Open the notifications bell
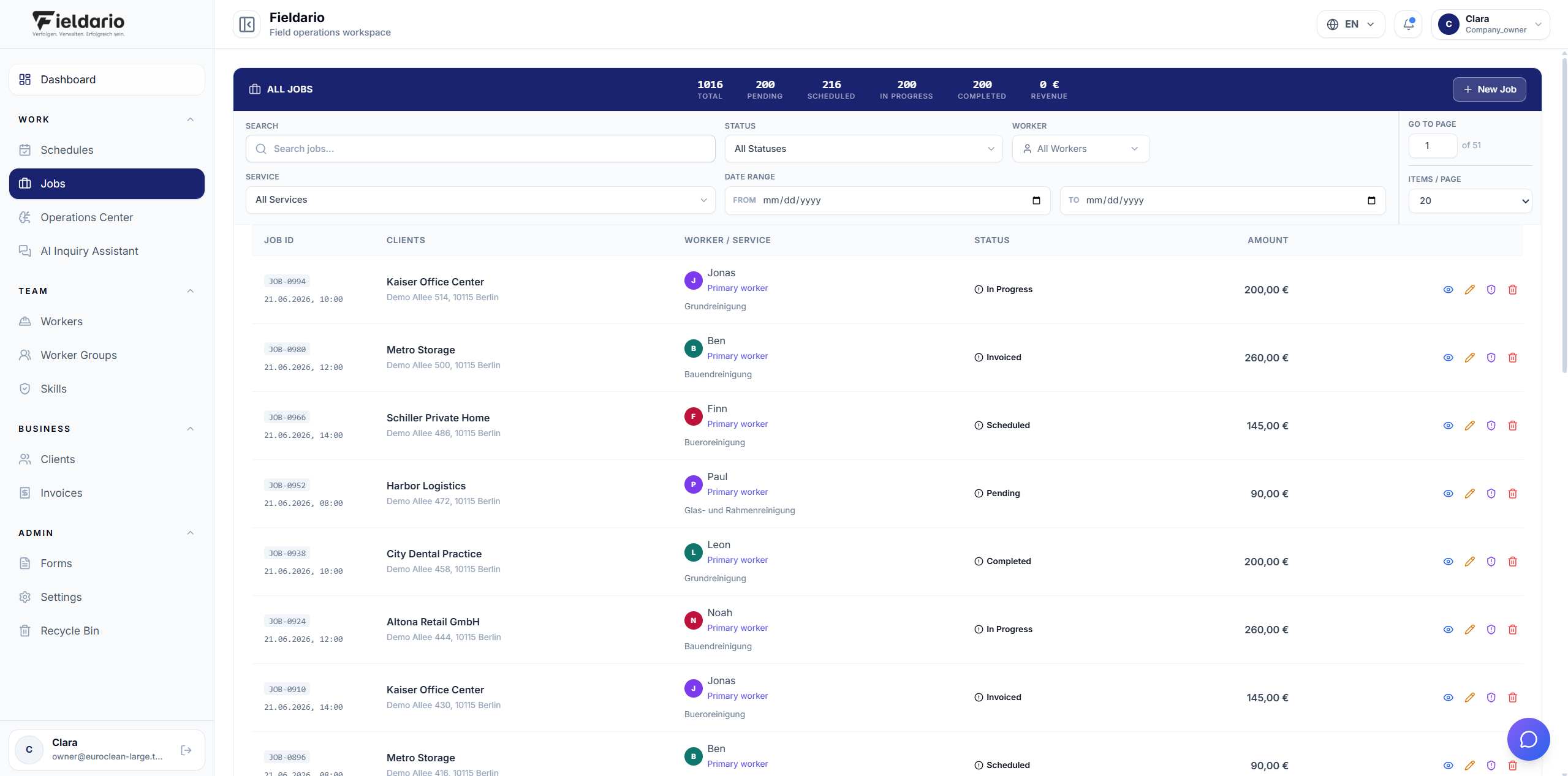This screenshot has width=1568, height=776. [1408, 24]
